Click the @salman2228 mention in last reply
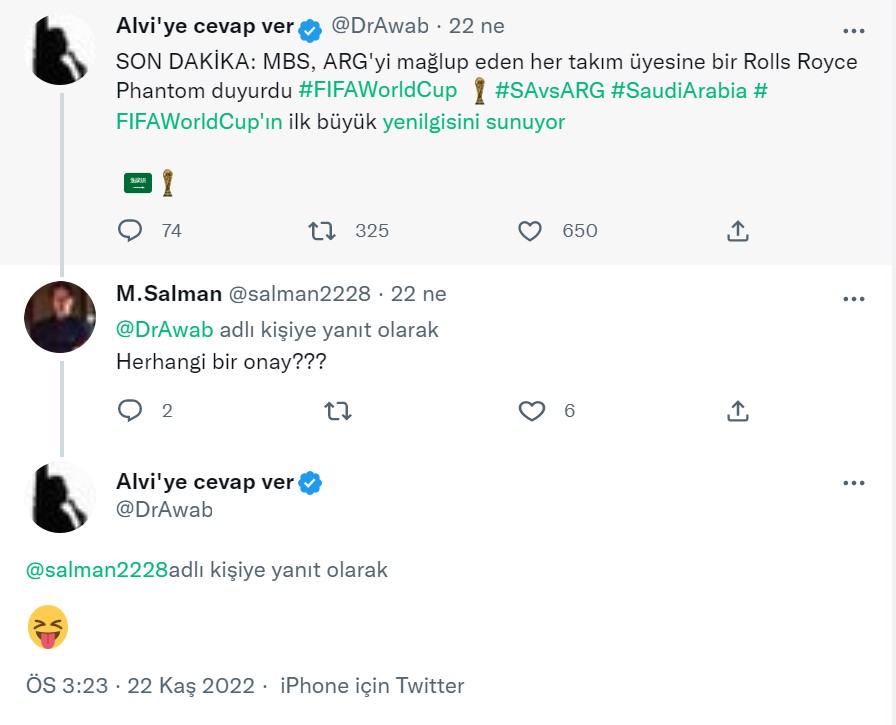 (96, 570)
